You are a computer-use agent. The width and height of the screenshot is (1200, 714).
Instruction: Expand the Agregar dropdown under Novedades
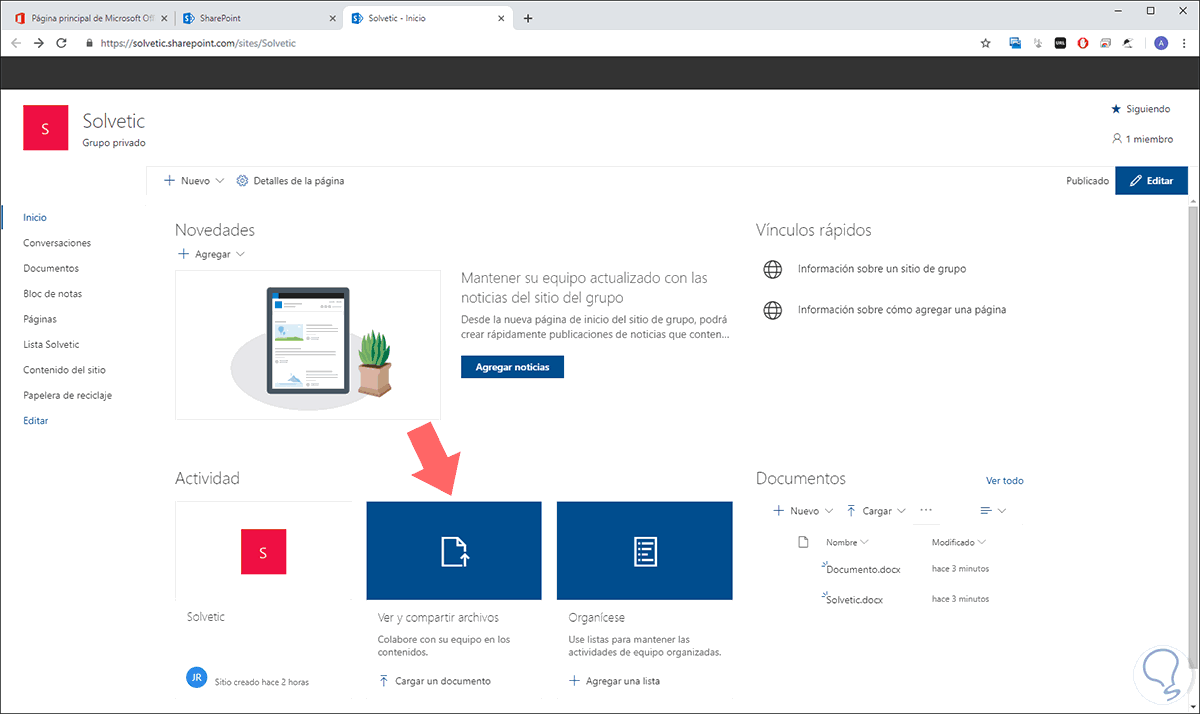pyautogui.click(x=240, y=254)
